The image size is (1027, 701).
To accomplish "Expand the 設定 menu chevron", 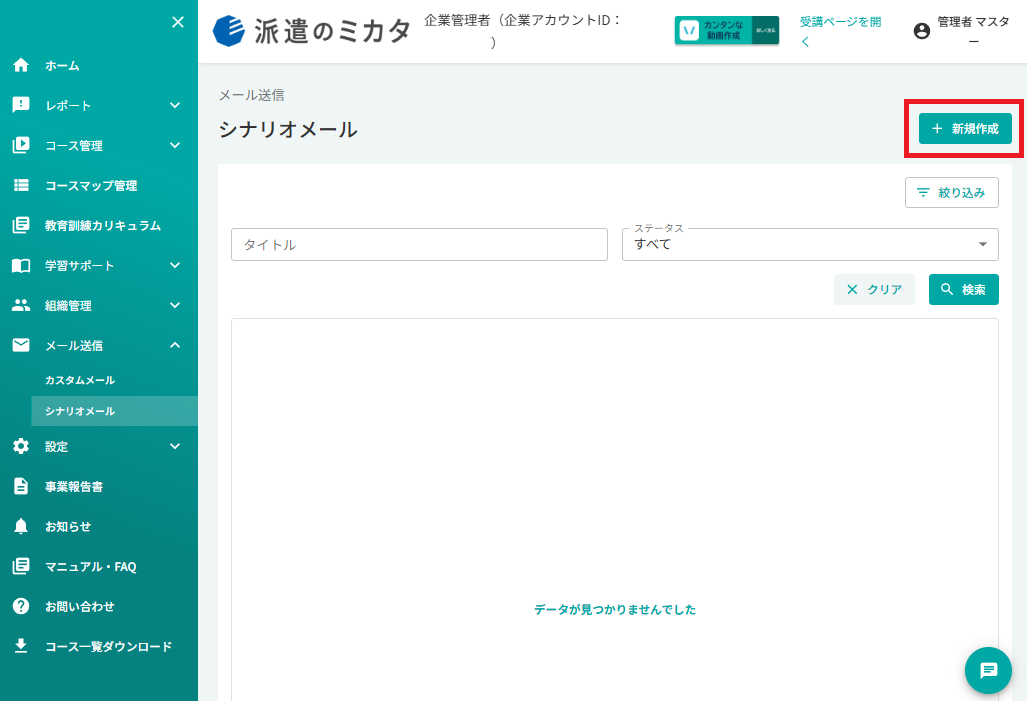I will click(x=175, y=446).
